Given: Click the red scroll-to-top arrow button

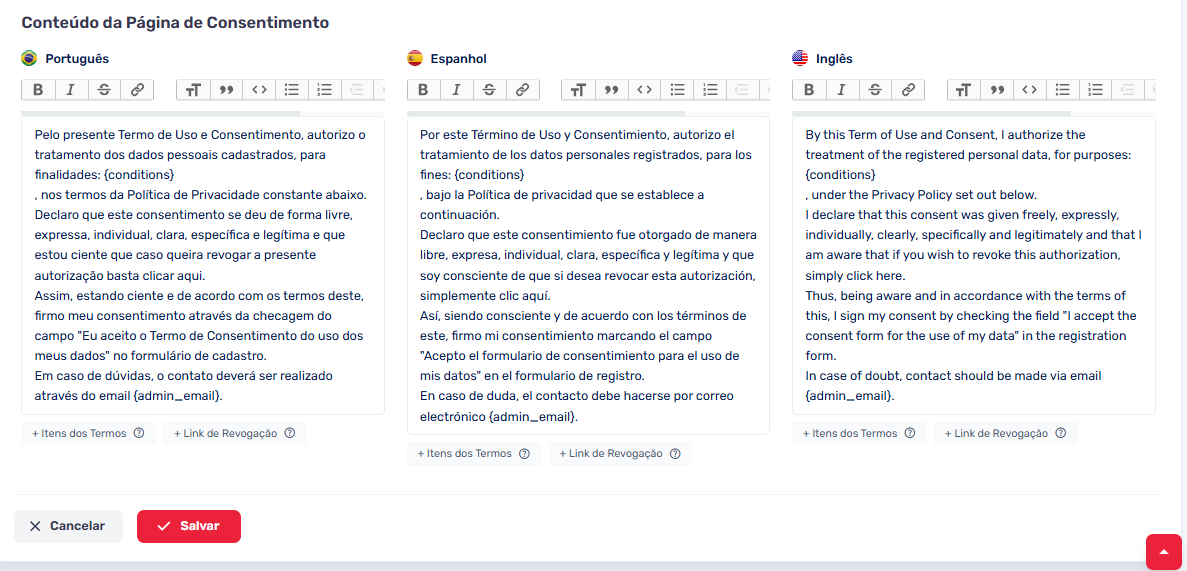Looking at the screenshot, I should click(1164, 552).
